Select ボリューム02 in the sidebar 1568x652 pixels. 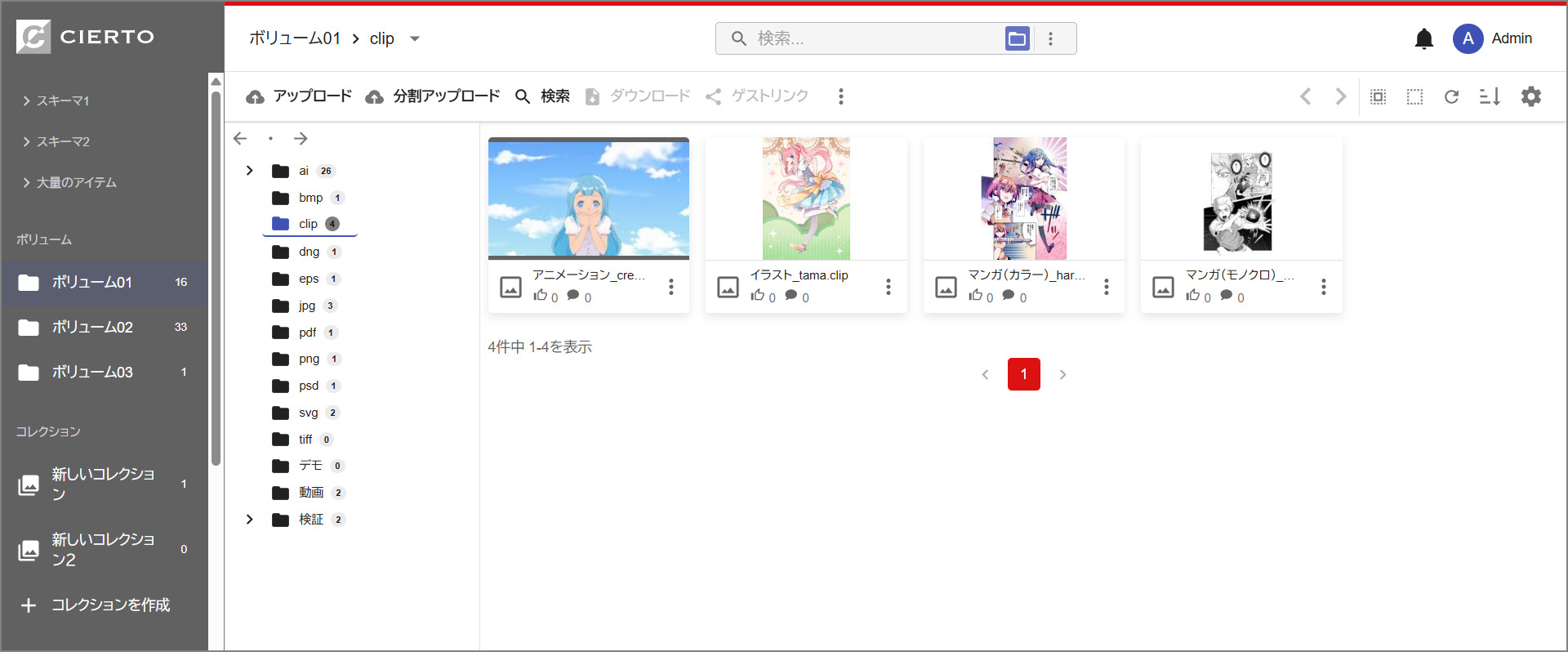pyautogui.click(x=104, y=328)
